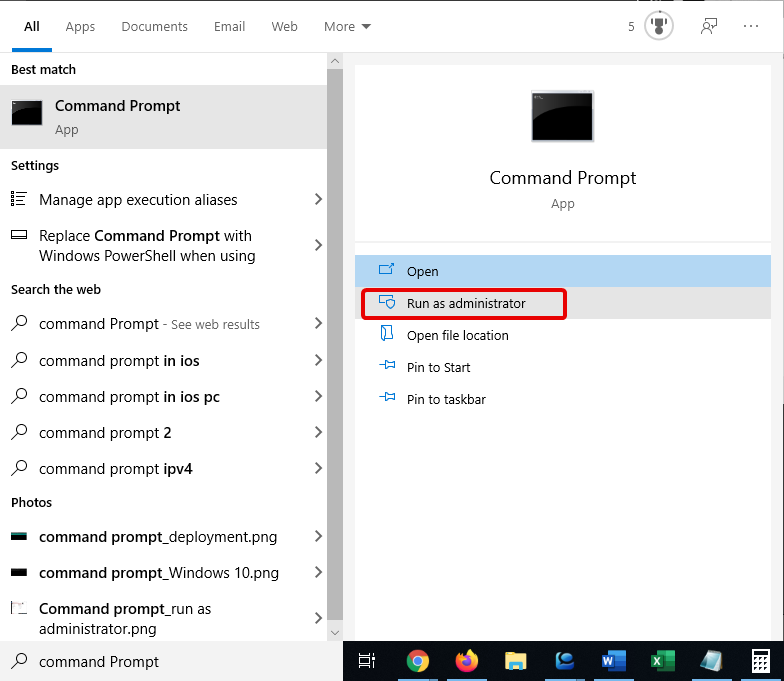
Task: Click the icon beside Replace Command Prompt setting
Action: coord(19,234)
